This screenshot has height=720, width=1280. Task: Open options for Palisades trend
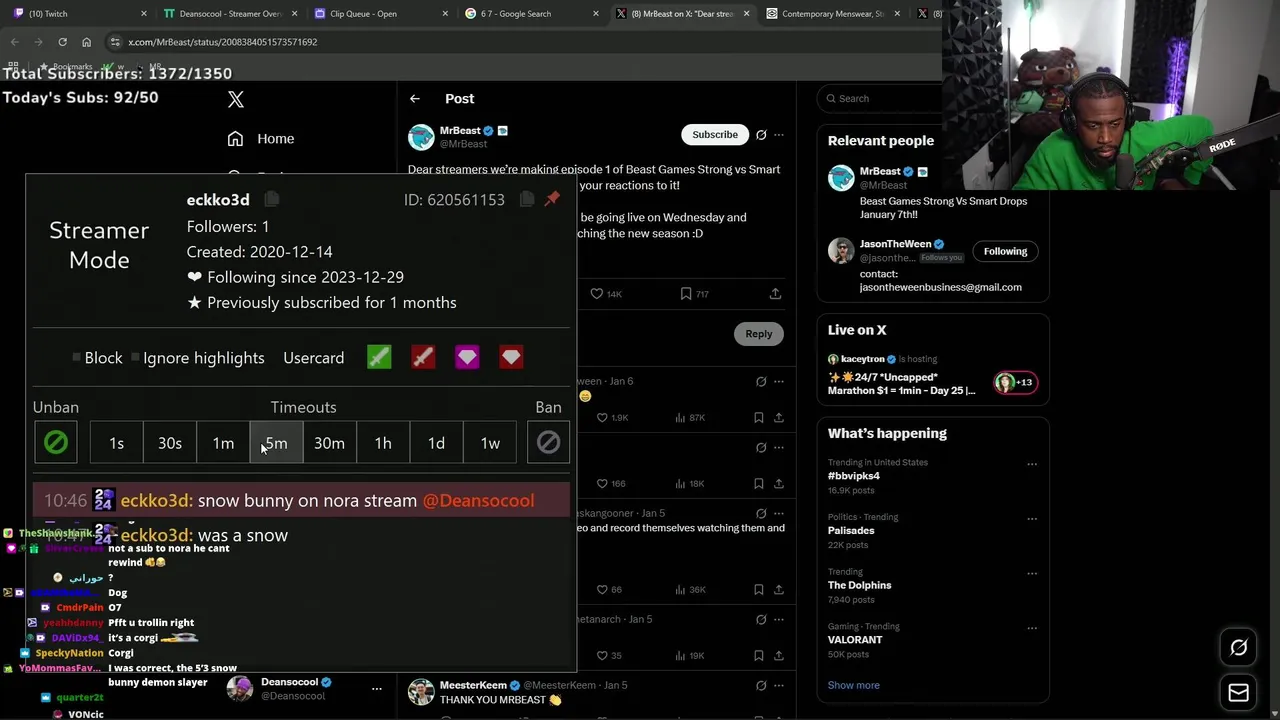[x=1032, y=519]
